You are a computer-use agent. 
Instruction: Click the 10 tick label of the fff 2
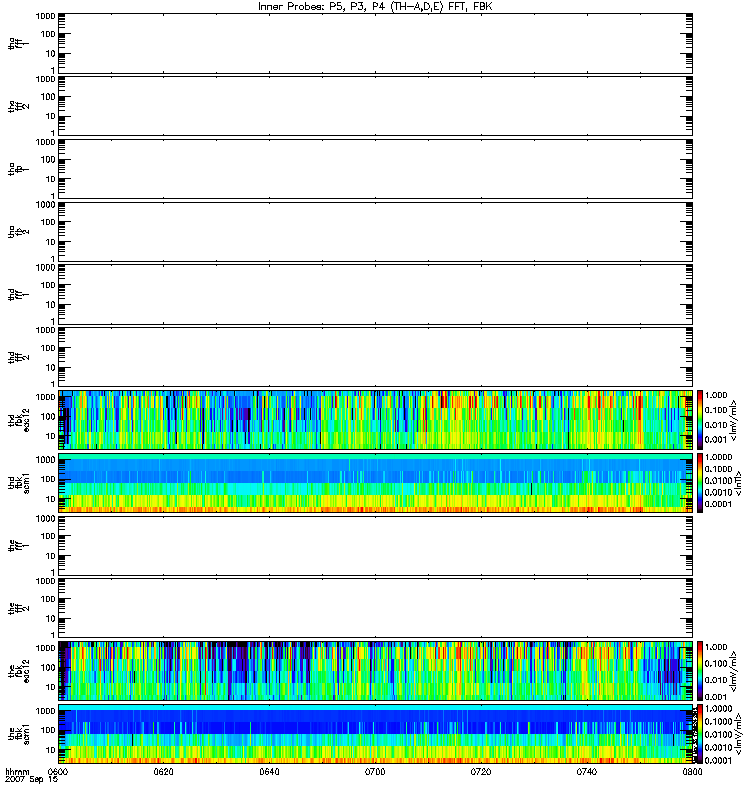pyautogui.click(x=51, y=619)
